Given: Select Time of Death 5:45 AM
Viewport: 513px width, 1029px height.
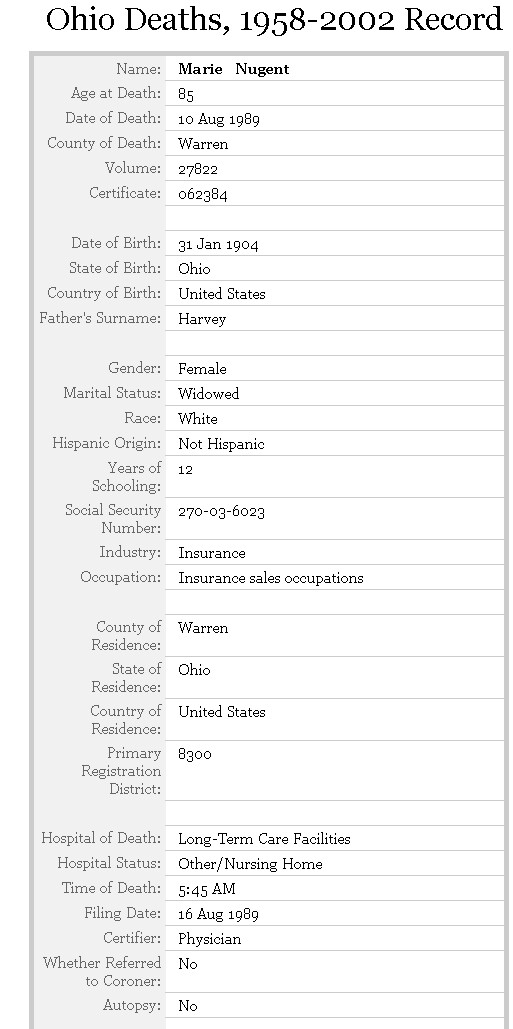Looking at the screenshot, I should 207,889.
